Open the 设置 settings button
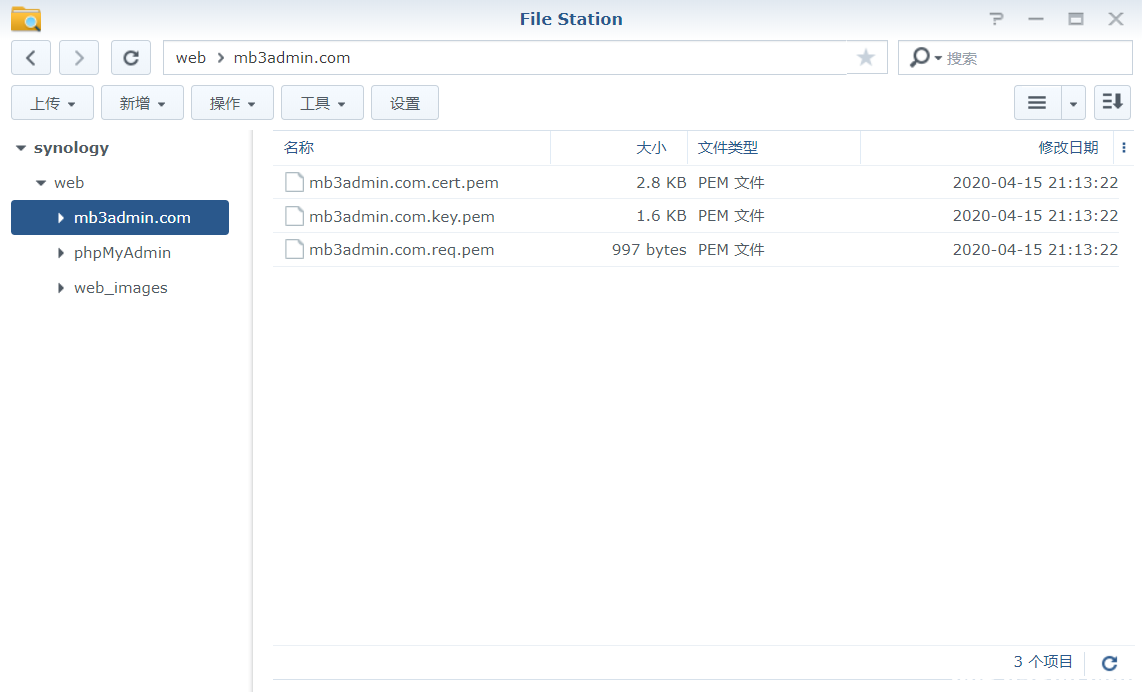This screenshot has height=692, width=1142. (405, 103)
